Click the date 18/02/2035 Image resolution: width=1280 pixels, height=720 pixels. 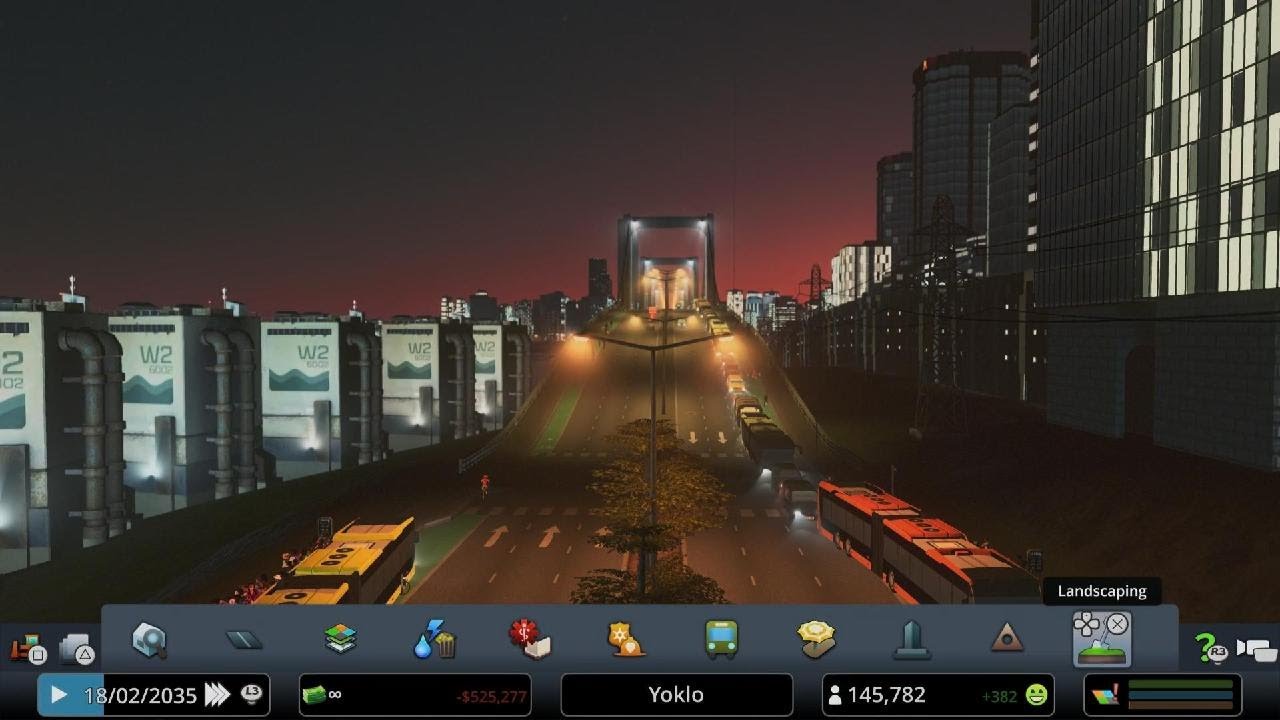click(x=141, y=695)
